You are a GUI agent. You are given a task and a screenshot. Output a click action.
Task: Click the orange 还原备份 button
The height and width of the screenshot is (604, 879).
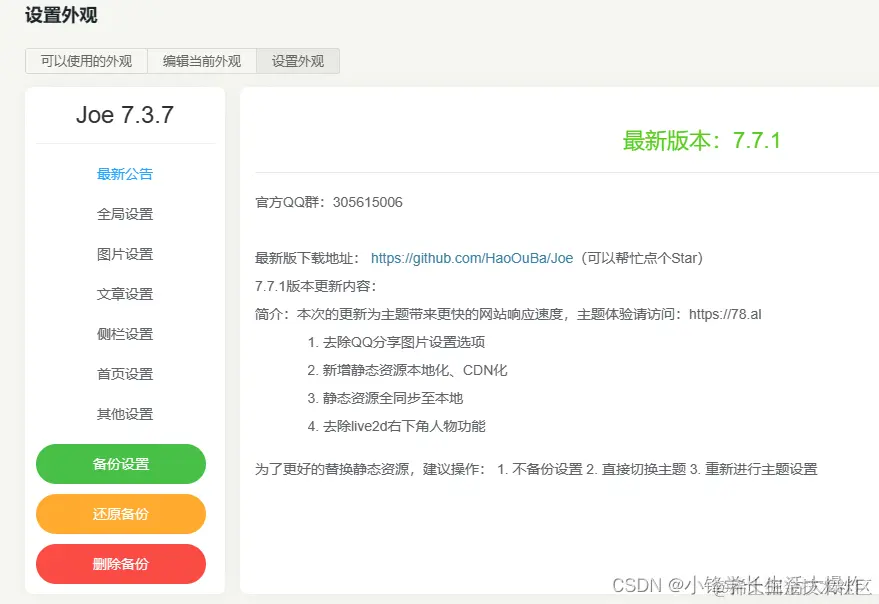point(120,513)
